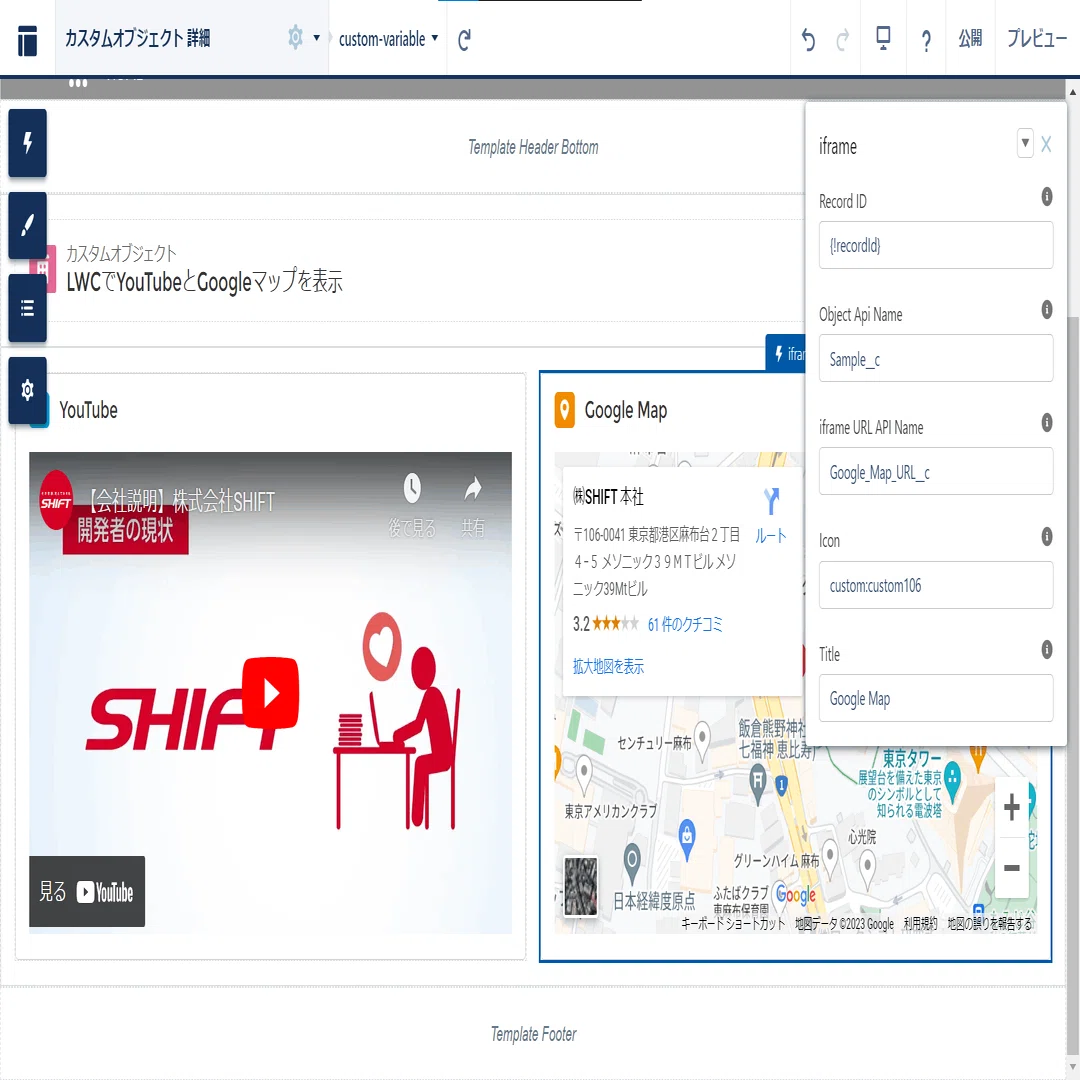This screenshot has height=1080, width=1080.
Task: Select the iframe component label tab
Action: (x=786, y=353)
